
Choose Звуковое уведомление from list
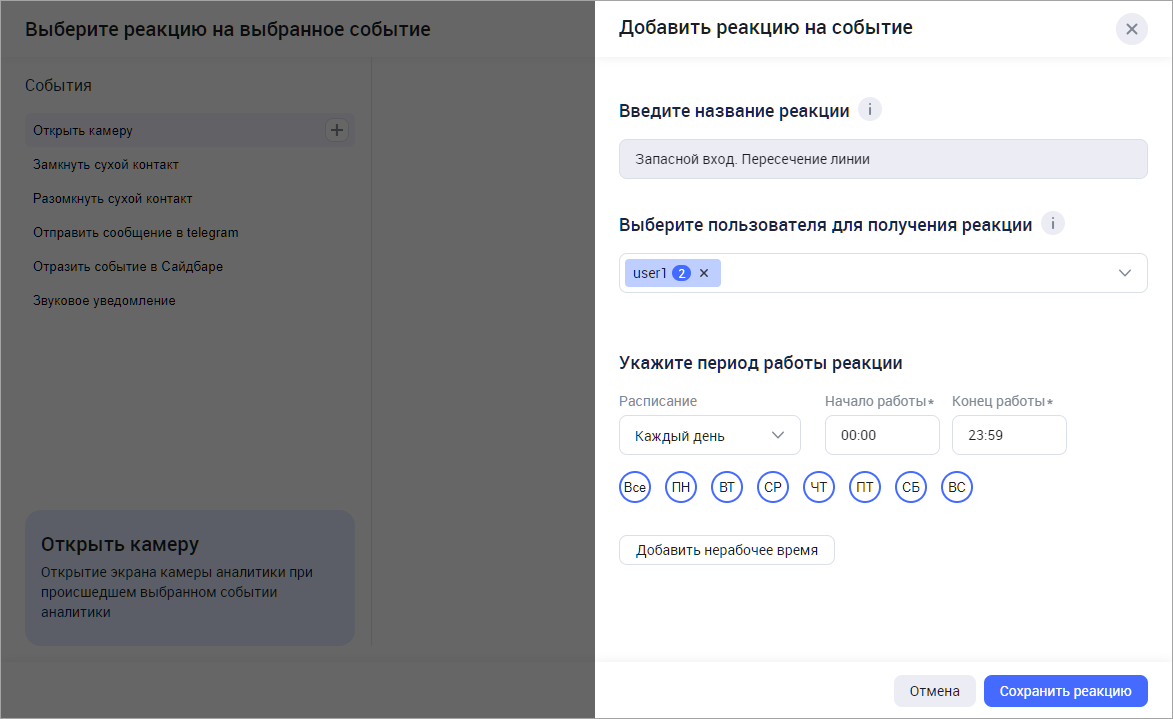(x=104, y=300)
